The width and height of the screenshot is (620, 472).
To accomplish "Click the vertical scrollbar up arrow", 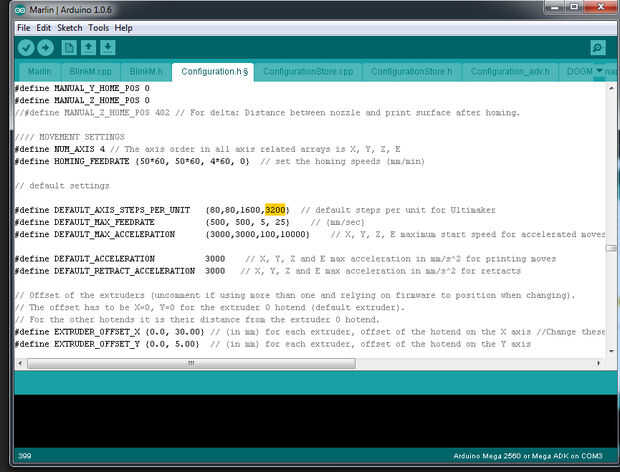I will pyautogui.click(x=611, y=88).
